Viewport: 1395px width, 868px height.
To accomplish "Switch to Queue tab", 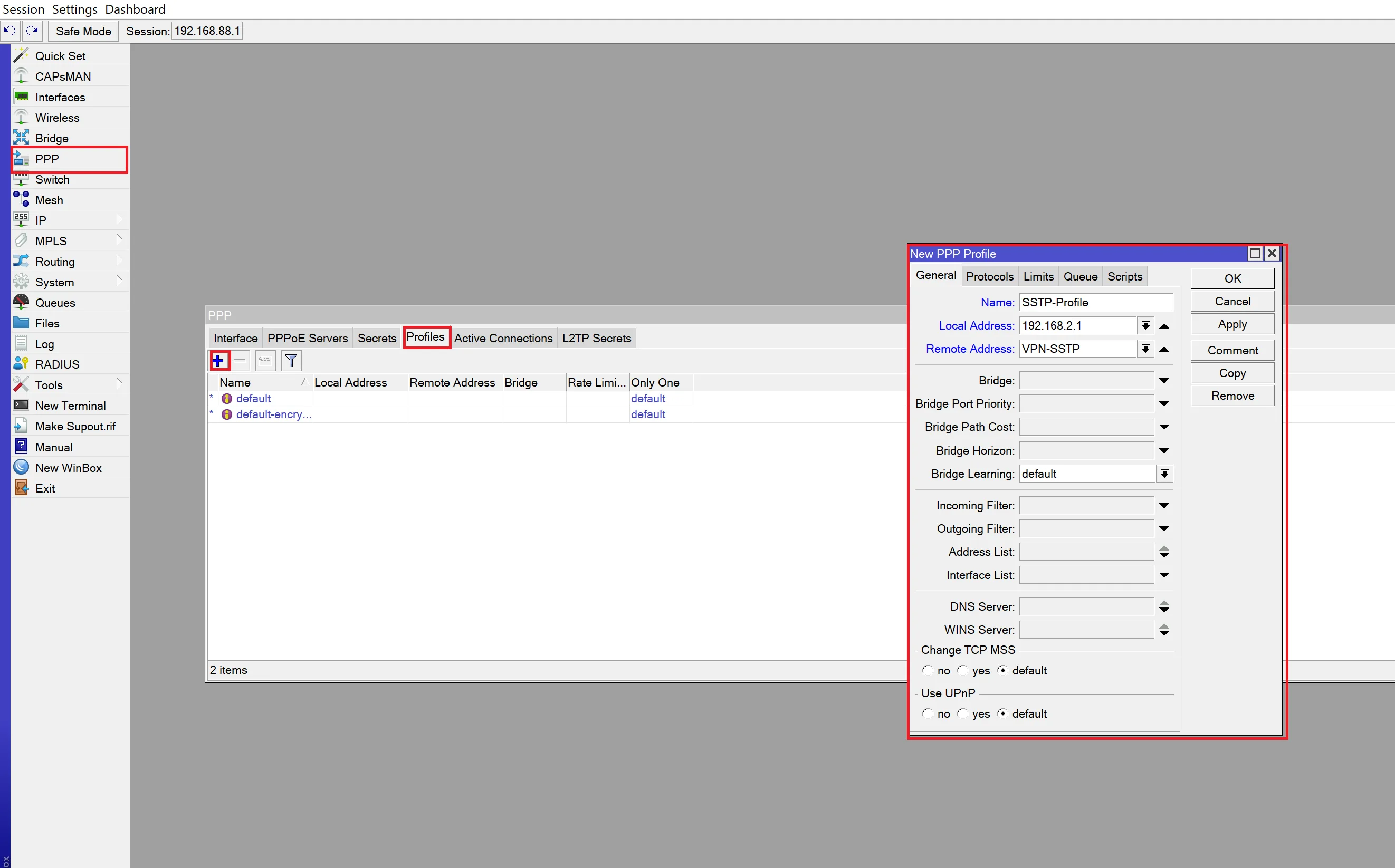I will click(1080, 277).
